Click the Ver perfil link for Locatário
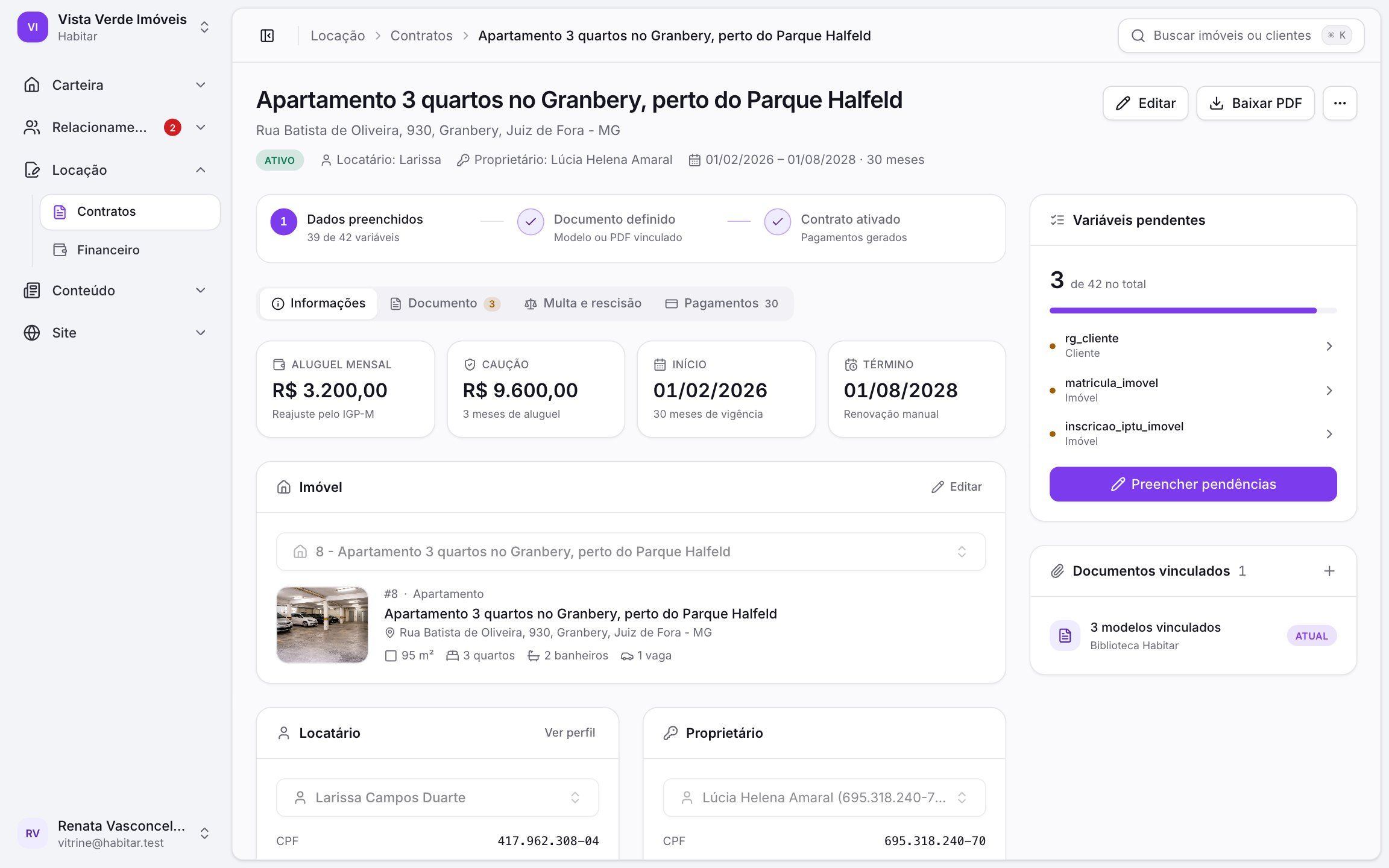This screenshot has width=1389, height=868. click(x=570, y=732)
